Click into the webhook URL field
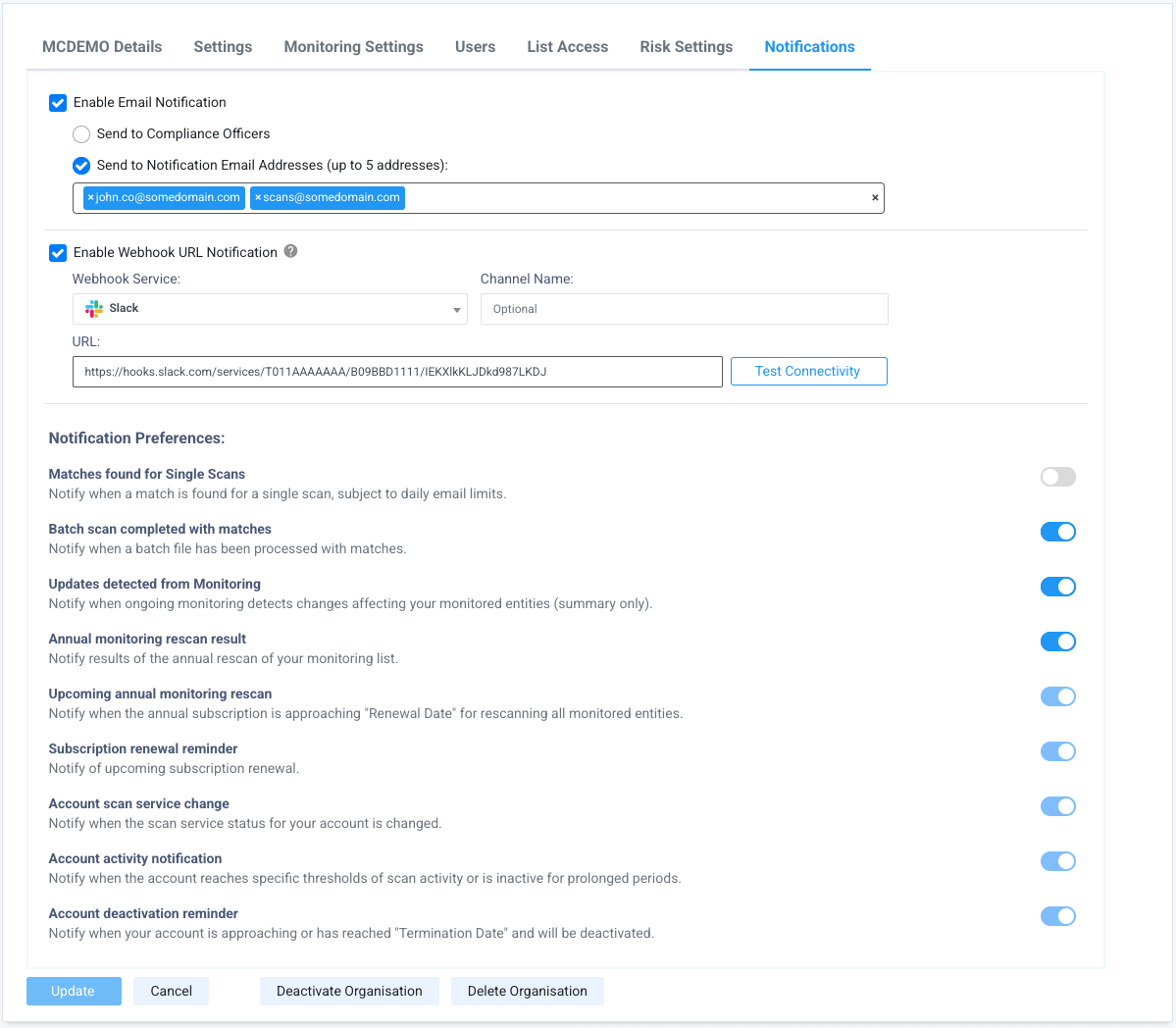Viewport: 1176px width, 1028px height. 397,372
